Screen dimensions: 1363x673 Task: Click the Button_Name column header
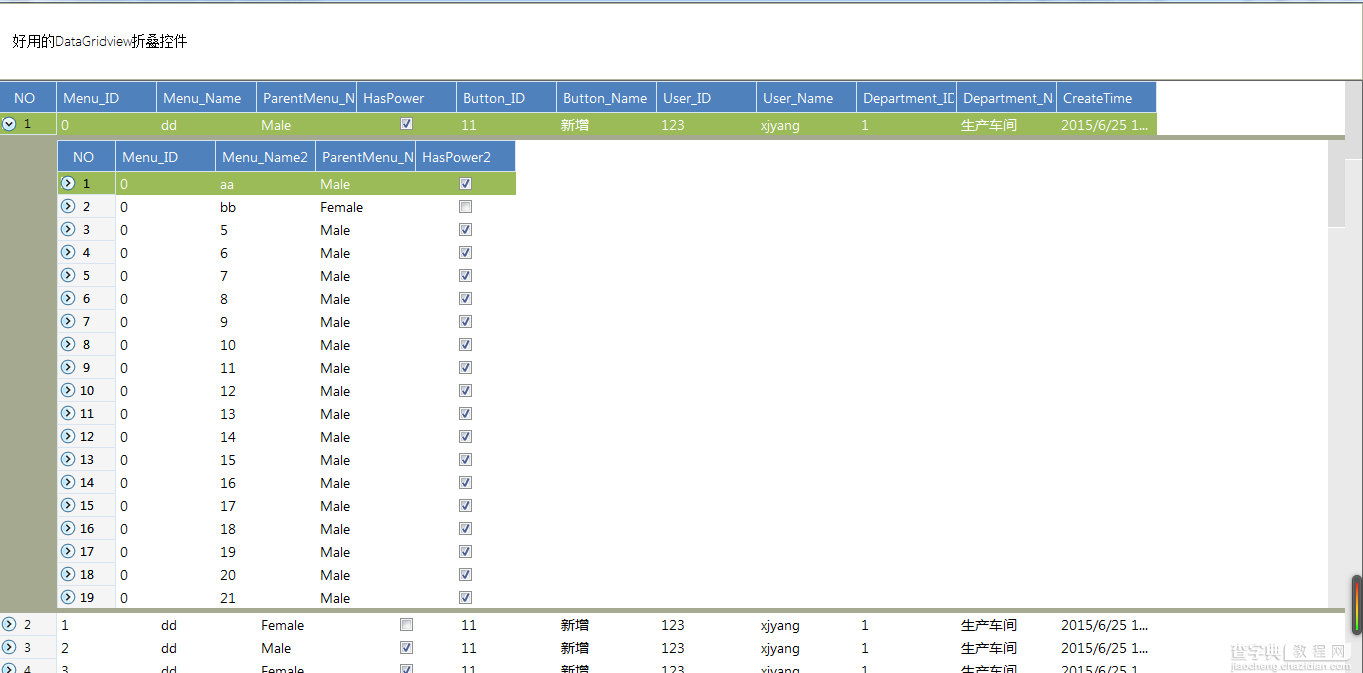coord(607,98)
